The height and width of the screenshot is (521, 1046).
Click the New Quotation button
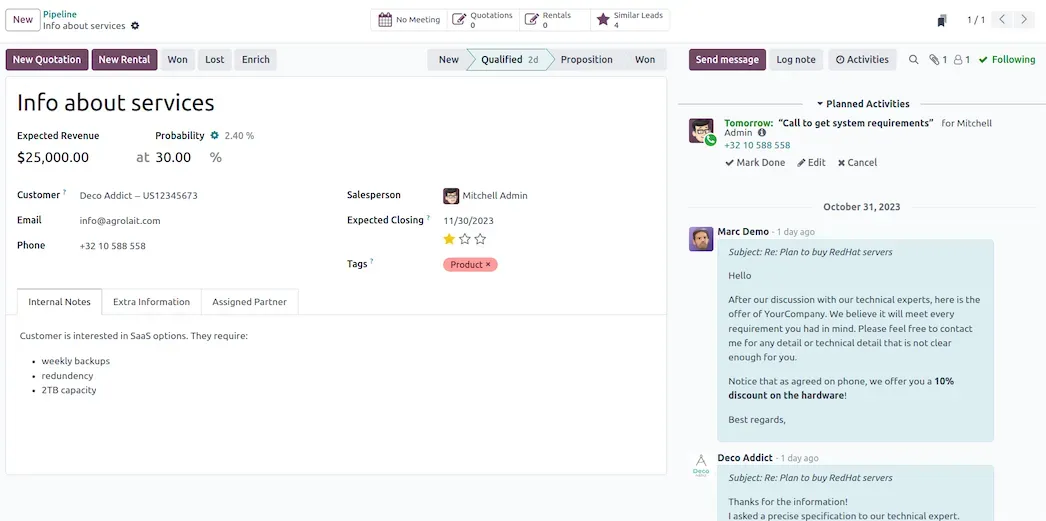(x=47, y=60)
